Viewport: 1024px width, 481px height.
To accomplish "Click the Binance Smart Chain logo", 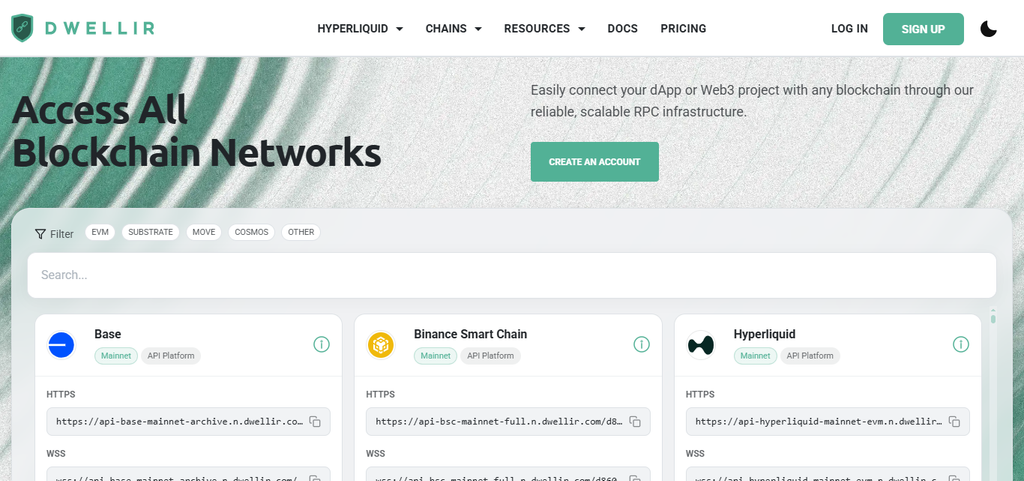I will (381, 345).
